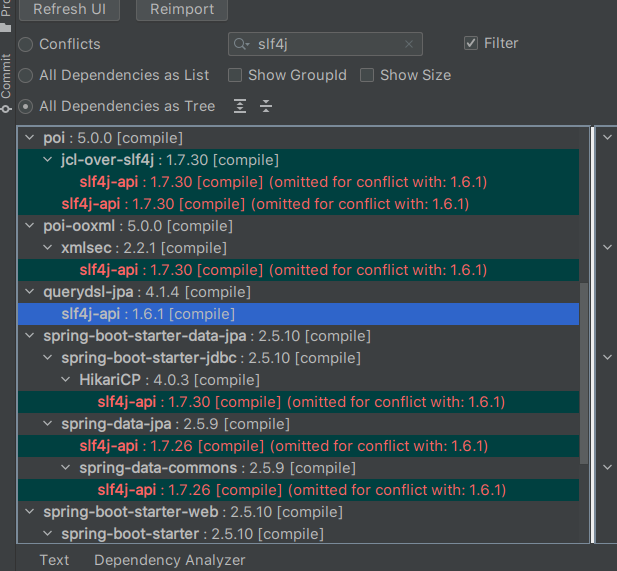Enable the Show GroupId checkbox
Viewport: 617px width, 571px height.
(235, 75)
